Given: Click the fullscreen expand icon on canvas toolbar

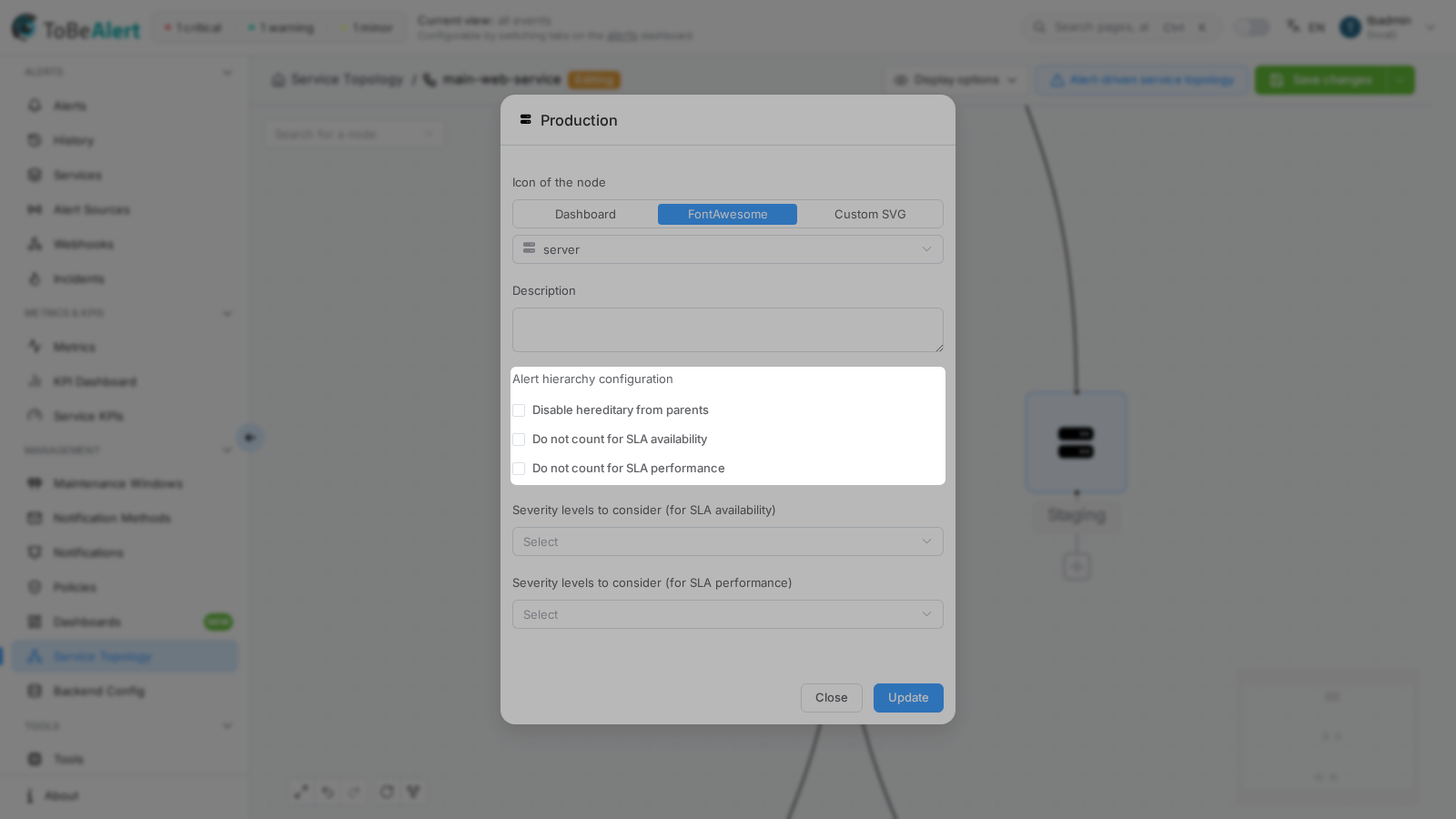Looking at the screenshot, I should [x=301, y=792].
